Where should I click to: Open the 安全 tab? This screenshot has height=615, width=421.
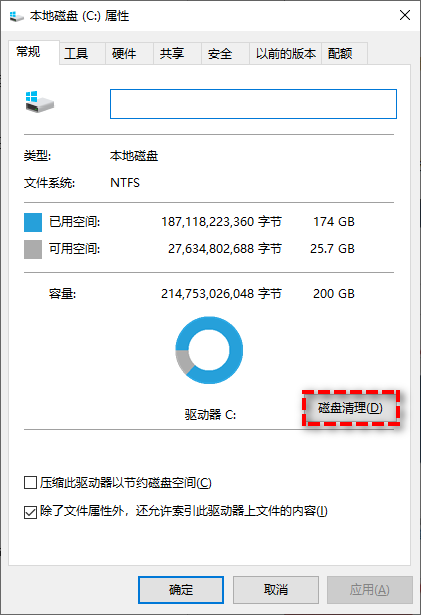tap(220, 53)
